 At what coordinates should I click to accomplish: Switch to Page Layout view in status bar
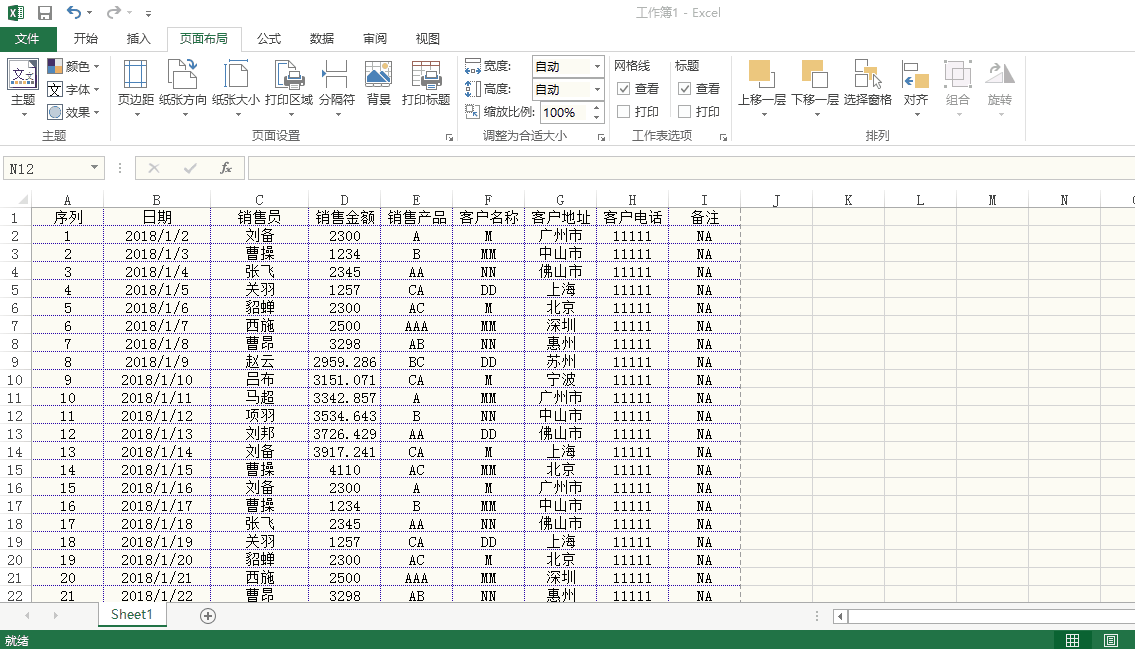point(1110,640)
